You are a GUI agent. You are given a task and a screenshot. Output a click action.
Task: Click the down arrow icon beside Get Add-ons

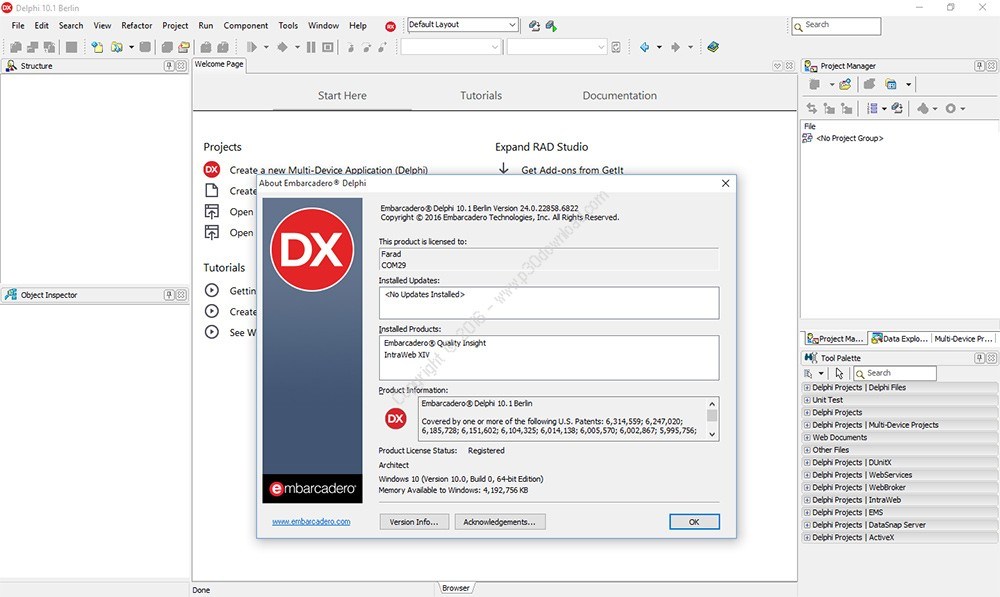pos(504,168)
